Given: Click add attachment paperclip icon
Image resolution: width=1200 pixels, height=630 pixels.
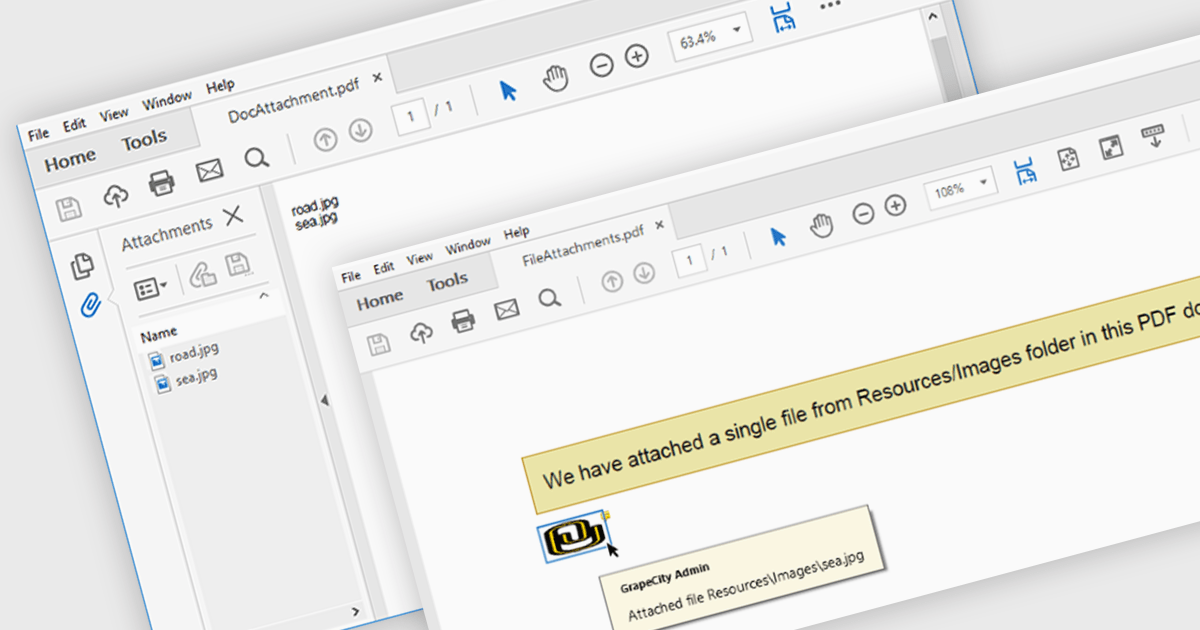Looking at the screenshot, I should pyautogui.click(x=203, y=275).
